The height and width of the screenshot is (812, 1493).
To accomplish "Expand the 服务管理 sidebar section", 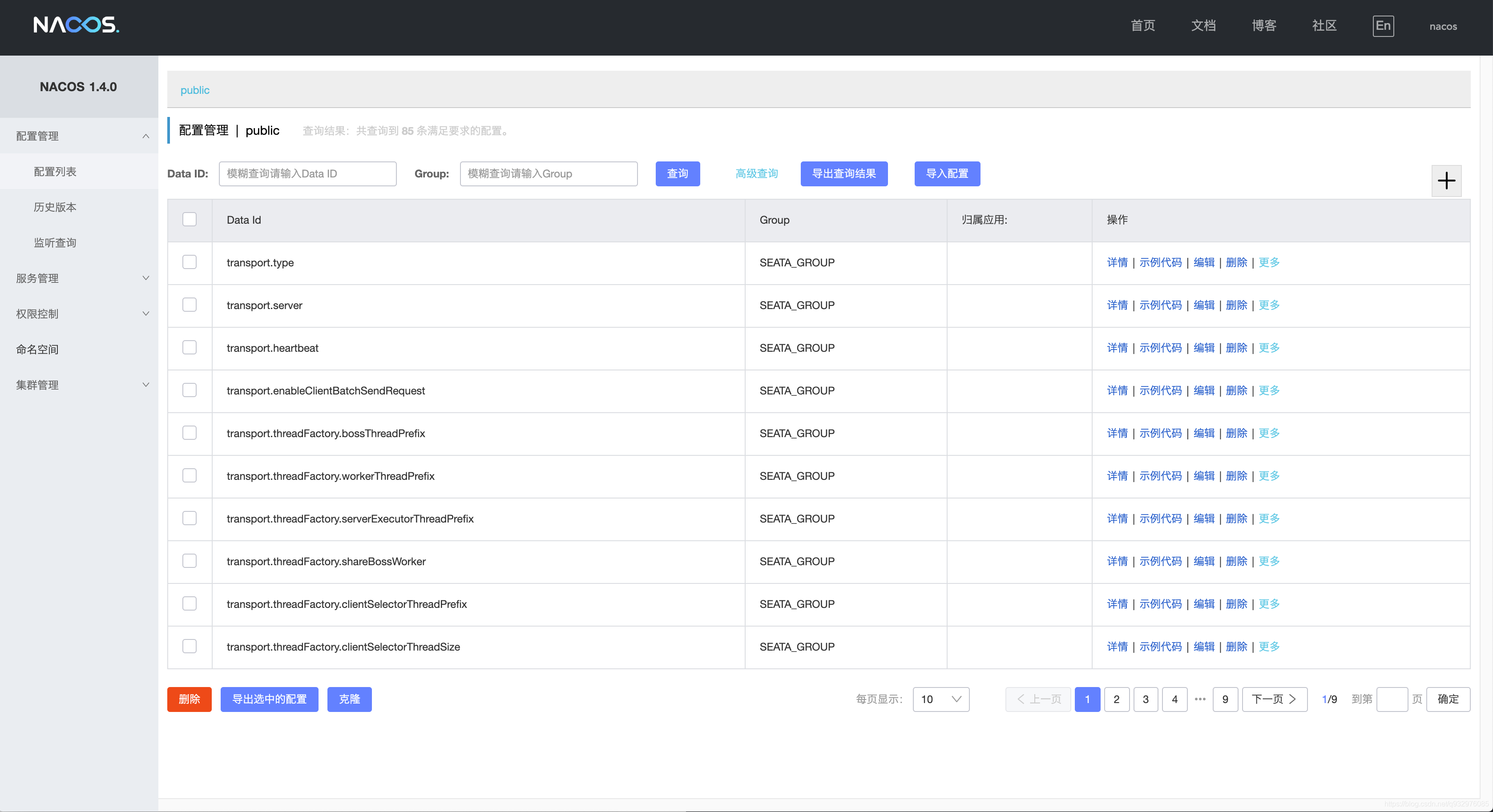I will tap(79, 278).
